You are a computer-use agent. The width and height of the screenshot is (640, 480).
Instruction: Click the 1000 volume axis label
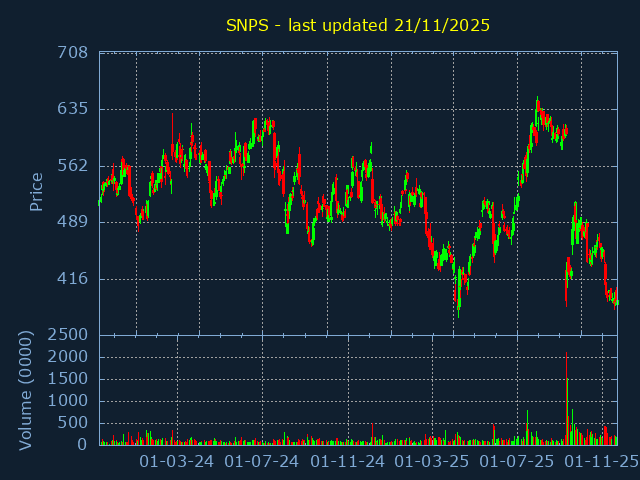coord(68,401)
